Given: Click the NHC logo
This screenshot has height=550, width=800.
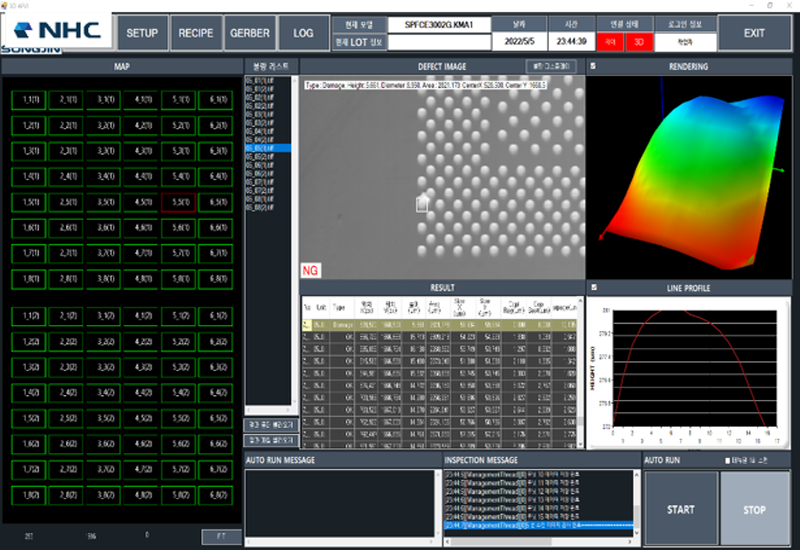Looking at the screenshot, I should [x=58, y=30].
